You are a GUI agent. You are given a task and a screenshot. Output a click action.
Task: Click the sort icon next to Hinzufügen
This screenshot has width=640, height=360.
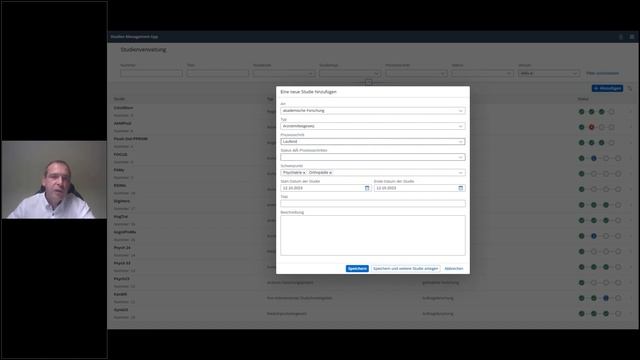630,88
